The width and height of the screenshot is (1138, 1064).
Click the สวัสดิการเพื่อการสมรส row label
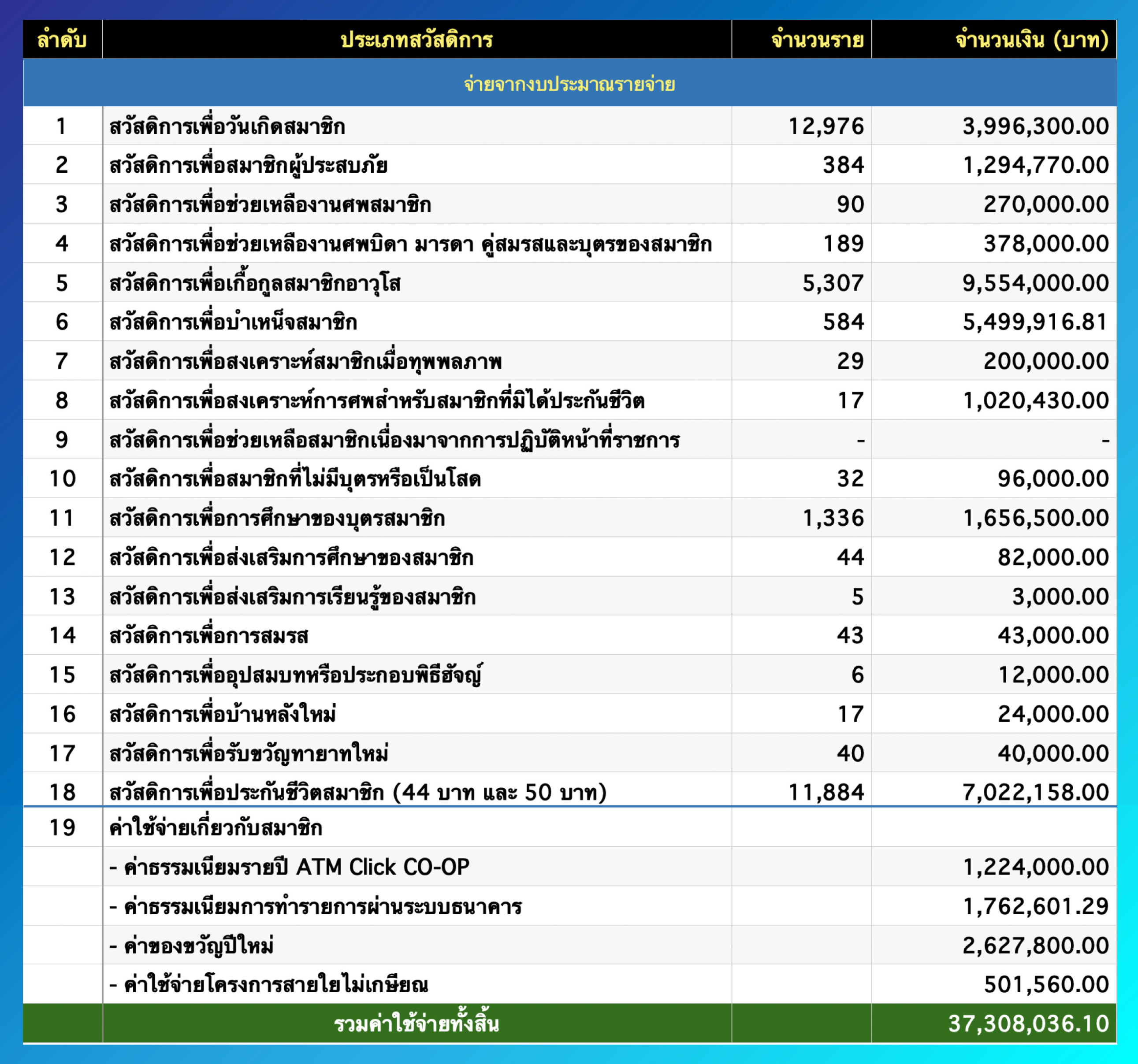click(209, 636)
